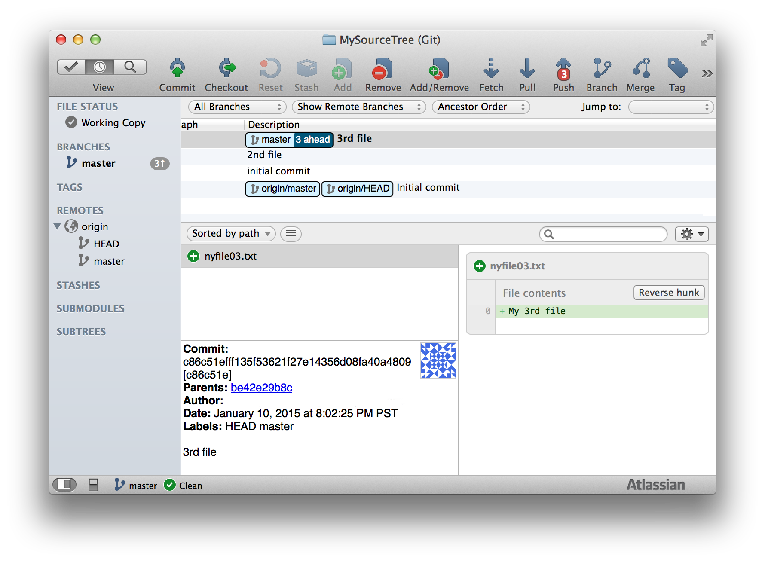
Task: Create a new branch via Branch icon
Action: click(x=602, y=75)
